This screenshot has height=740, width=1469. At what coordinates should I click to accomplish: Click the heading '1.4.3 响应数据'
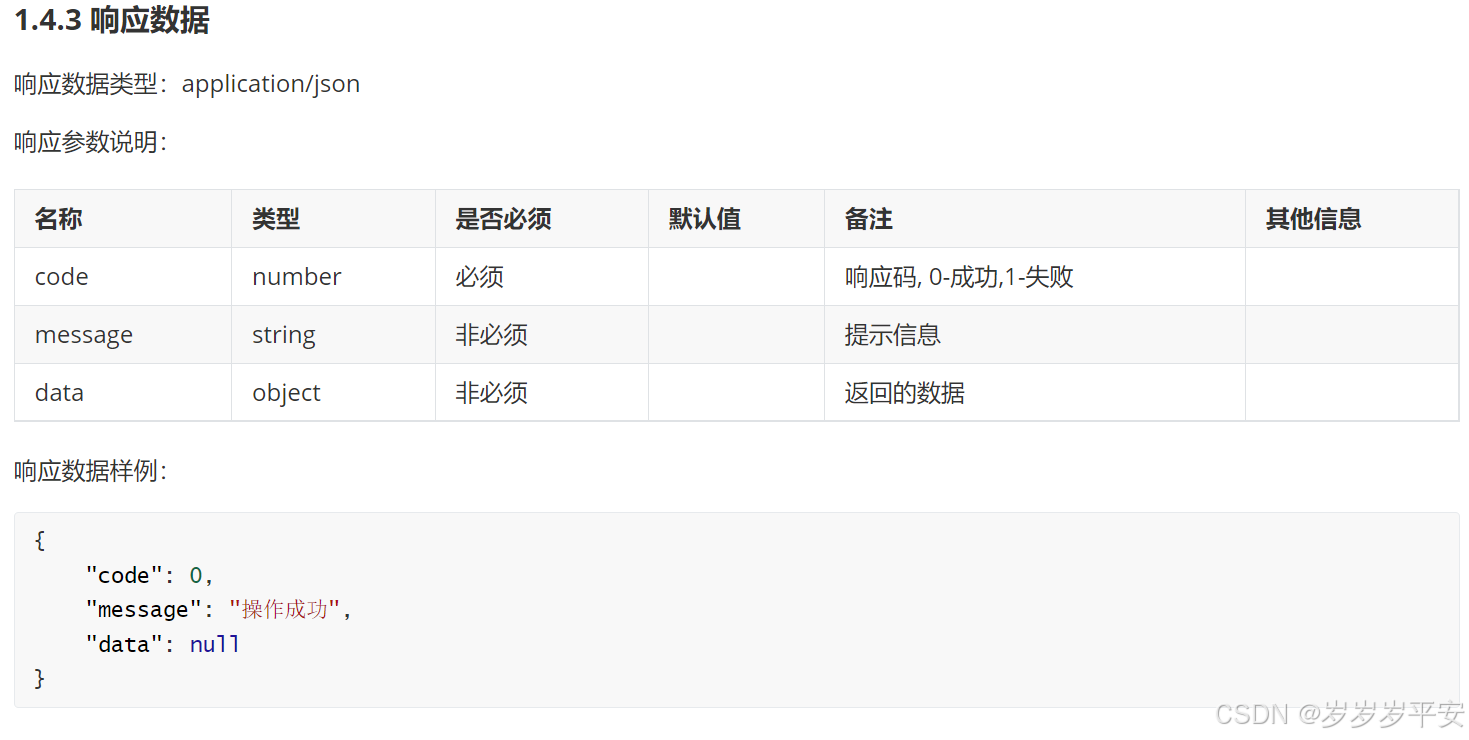(112, 20)
